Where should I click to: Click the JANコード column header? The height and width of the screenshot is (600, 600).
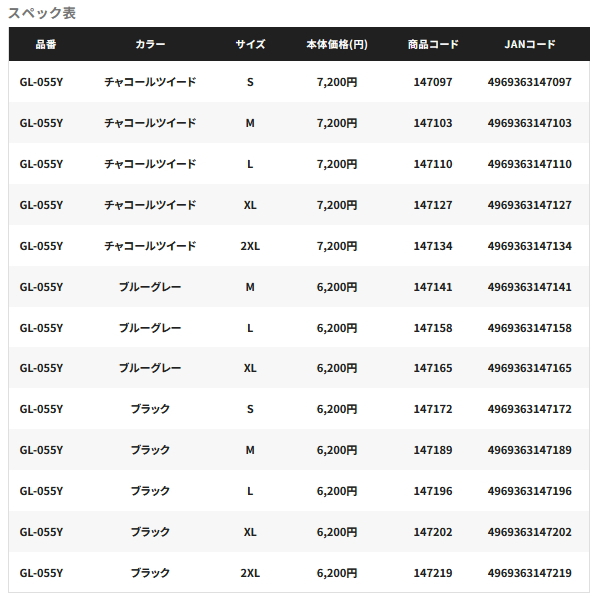tap(530, 44)
